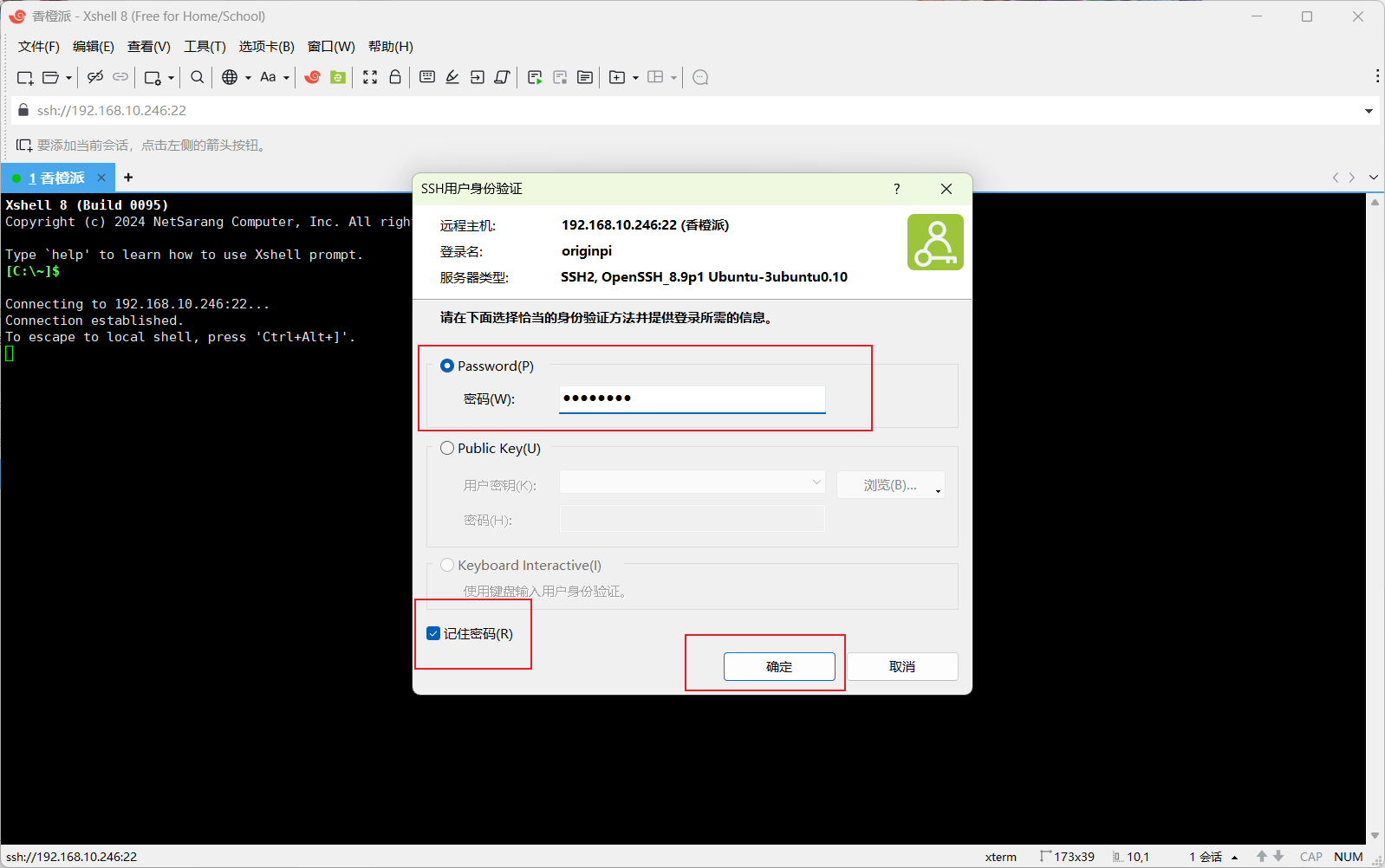Image resolution: width=1385 pixels, height=868 pixels.
Task: Click the open session folder icon
Action: click(x=51, y=77)
